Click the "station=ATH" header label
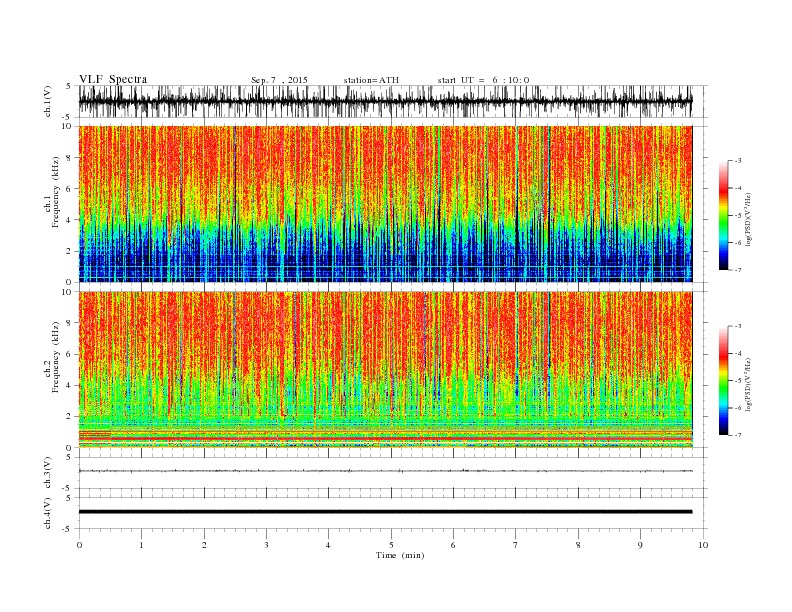This screenshot has height=612, width=792. [x=371, y=80]
